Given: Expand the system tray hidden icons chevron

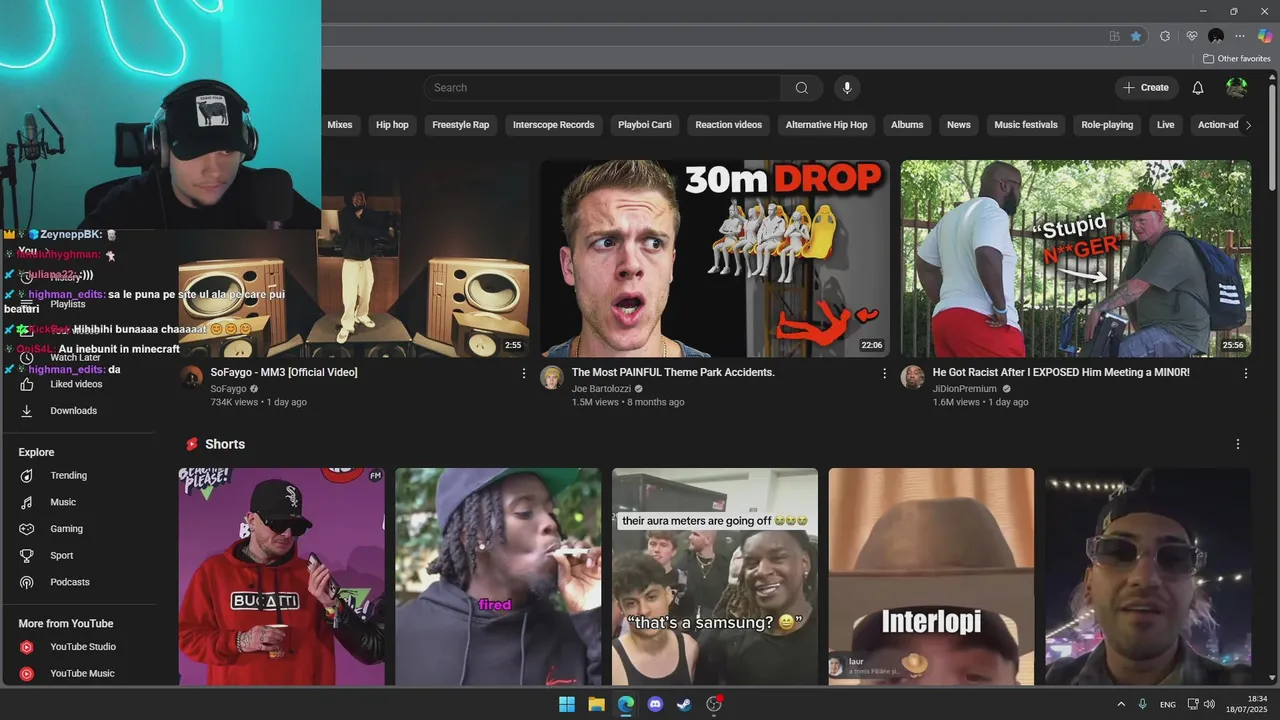Looking at the screenshot, I should [1121, 704].
